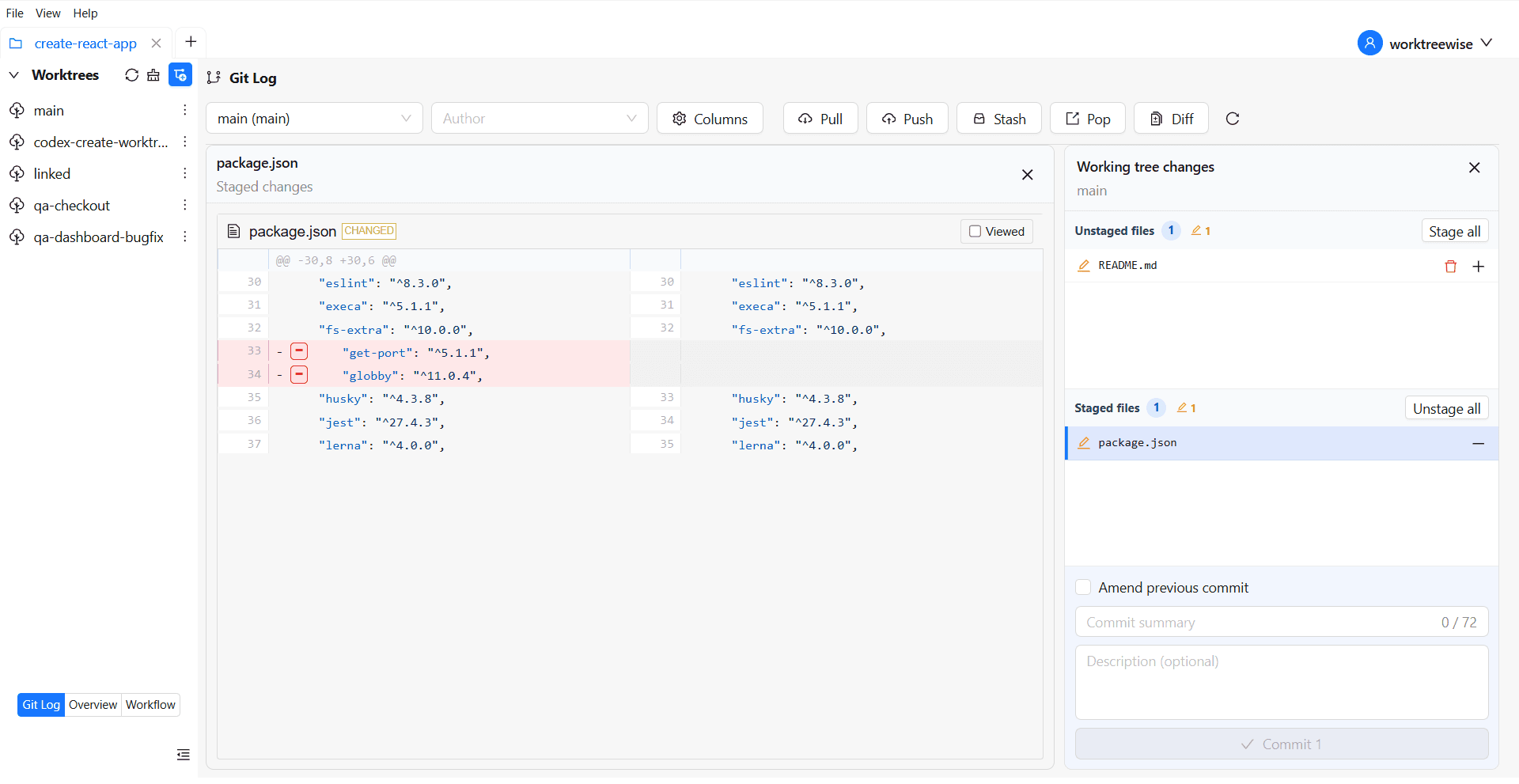1519x784 pixels.
Task: Click the CHANGED status badge
Action: click(x=369, y=231)
